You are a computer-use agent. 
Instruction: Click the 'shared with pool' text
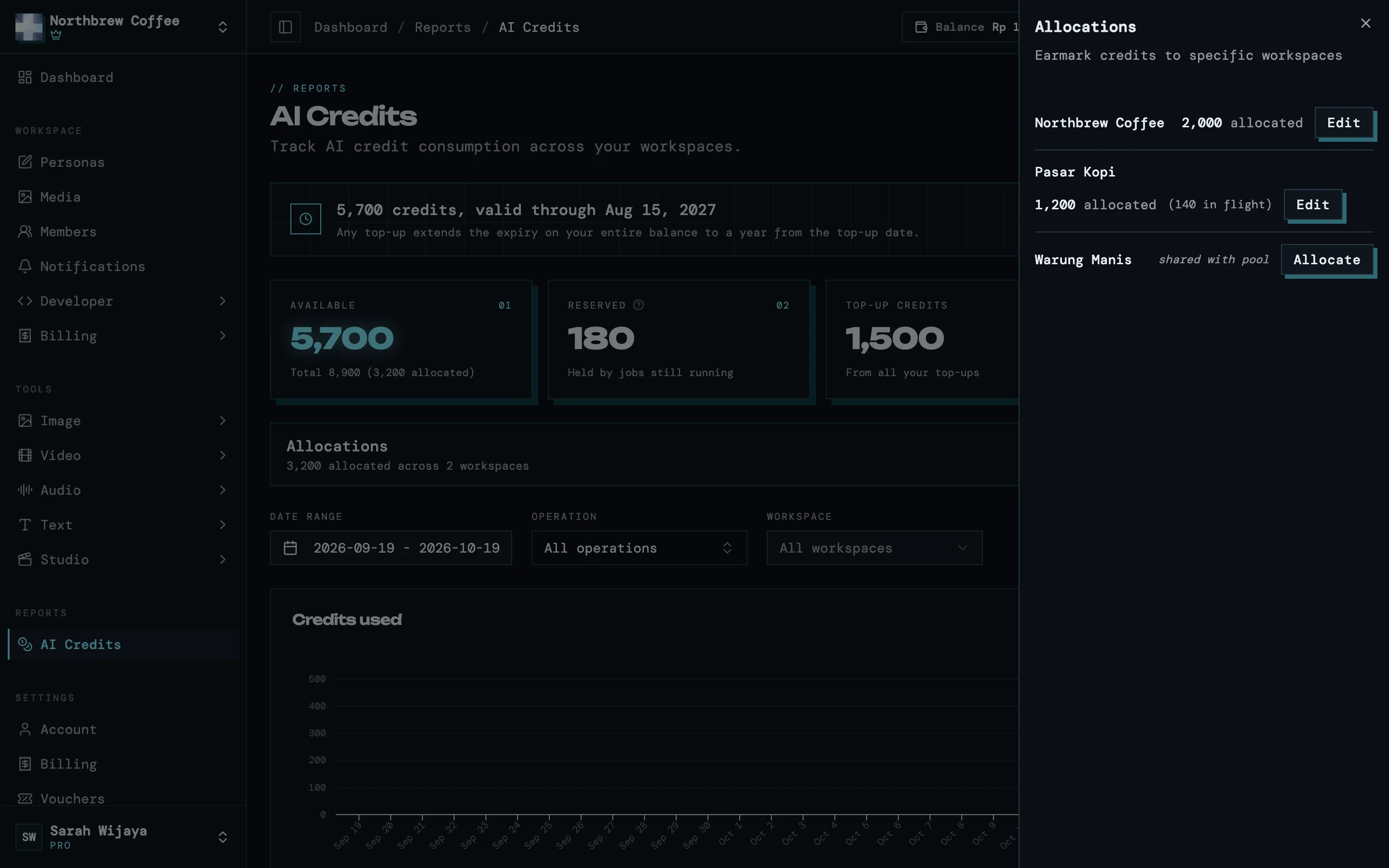point(1213,259)
